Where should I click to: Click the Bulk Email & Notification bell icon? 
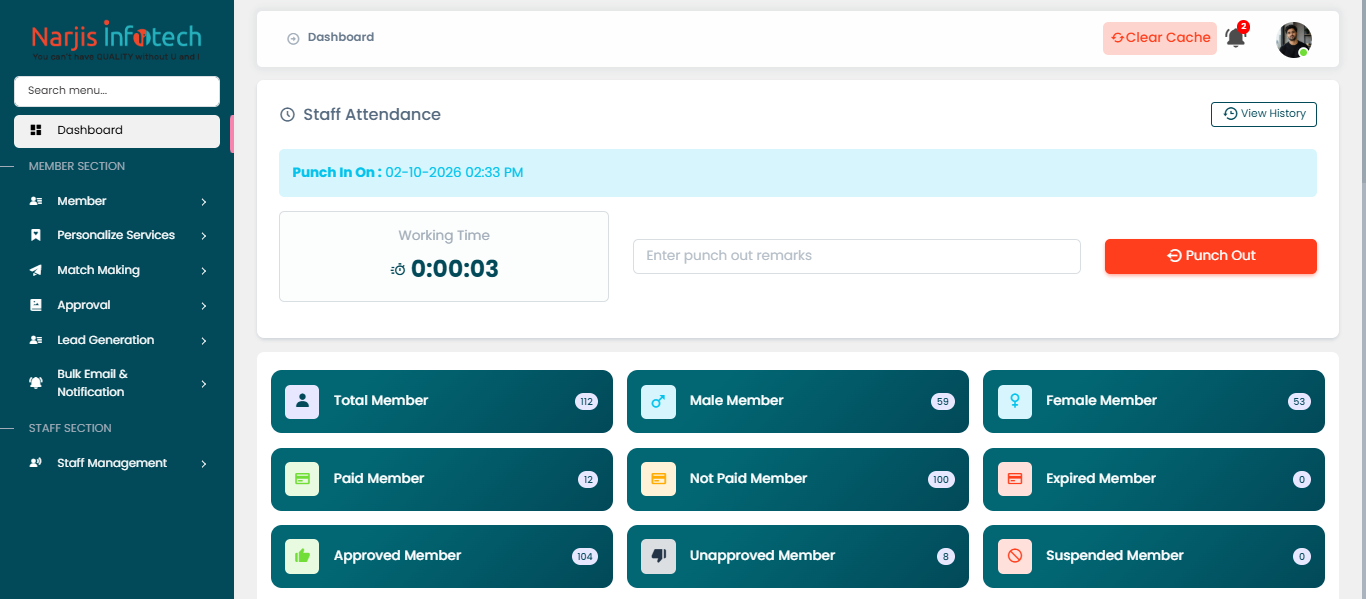click(36, 383)
